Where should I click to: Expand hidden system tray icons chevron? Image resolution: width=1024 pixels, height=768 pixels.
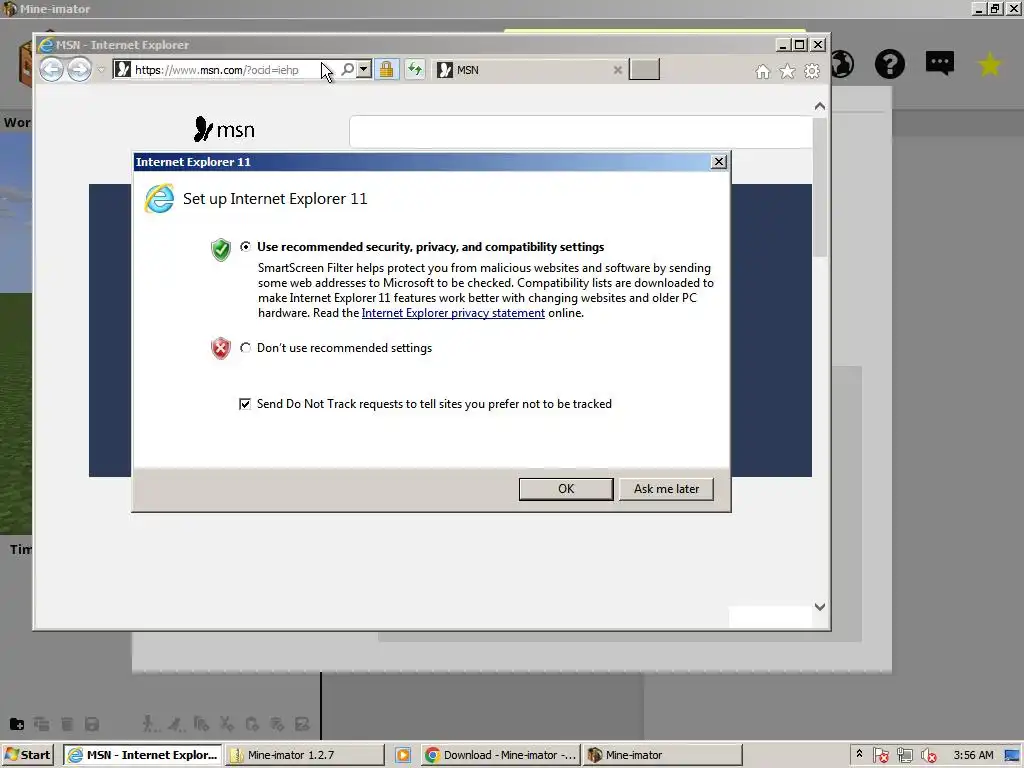coord(859,754)
